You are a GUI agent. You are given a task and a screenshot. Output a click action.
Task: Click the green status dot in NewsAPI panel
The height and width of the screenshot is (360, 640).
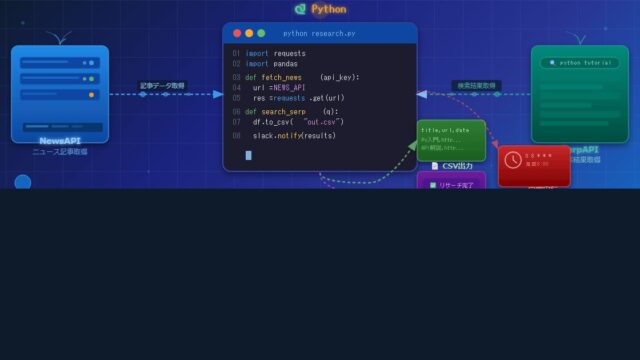(x=91, y=79)
